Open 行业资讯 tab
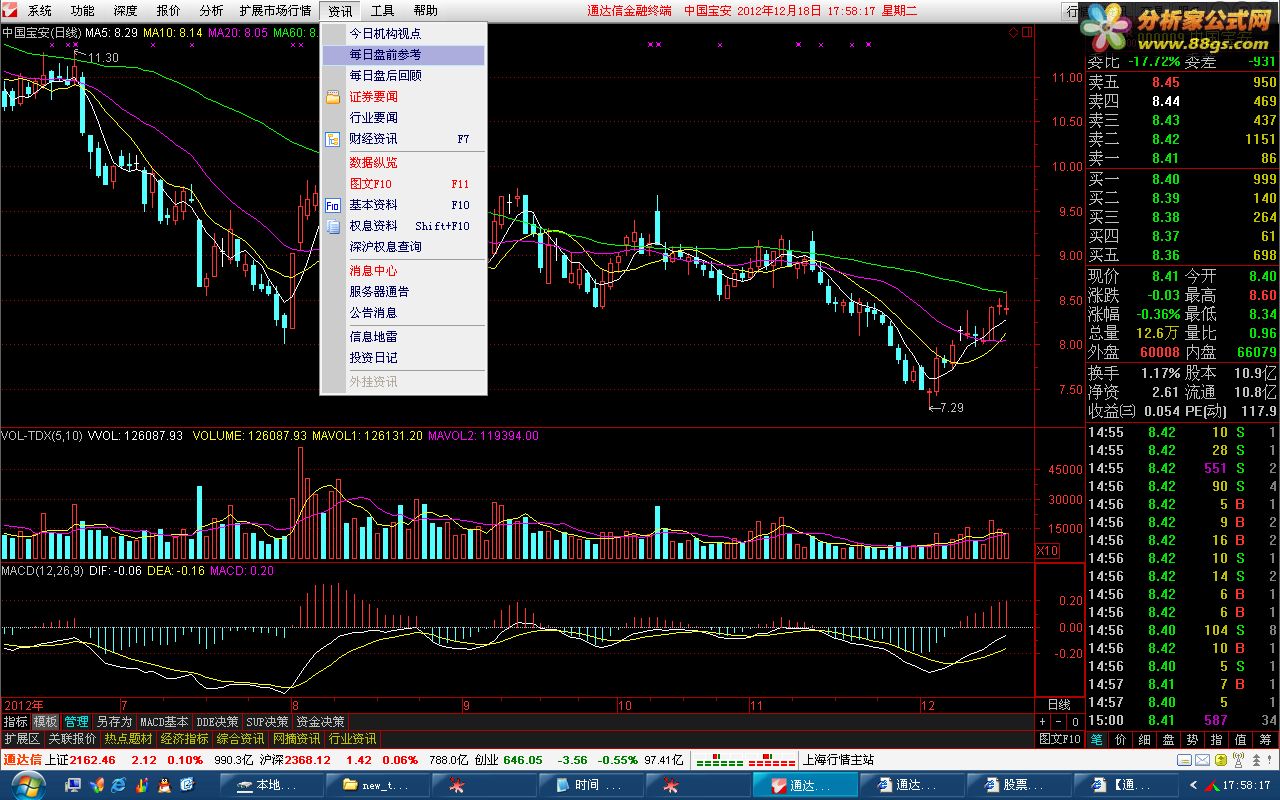 pos(352,739)
